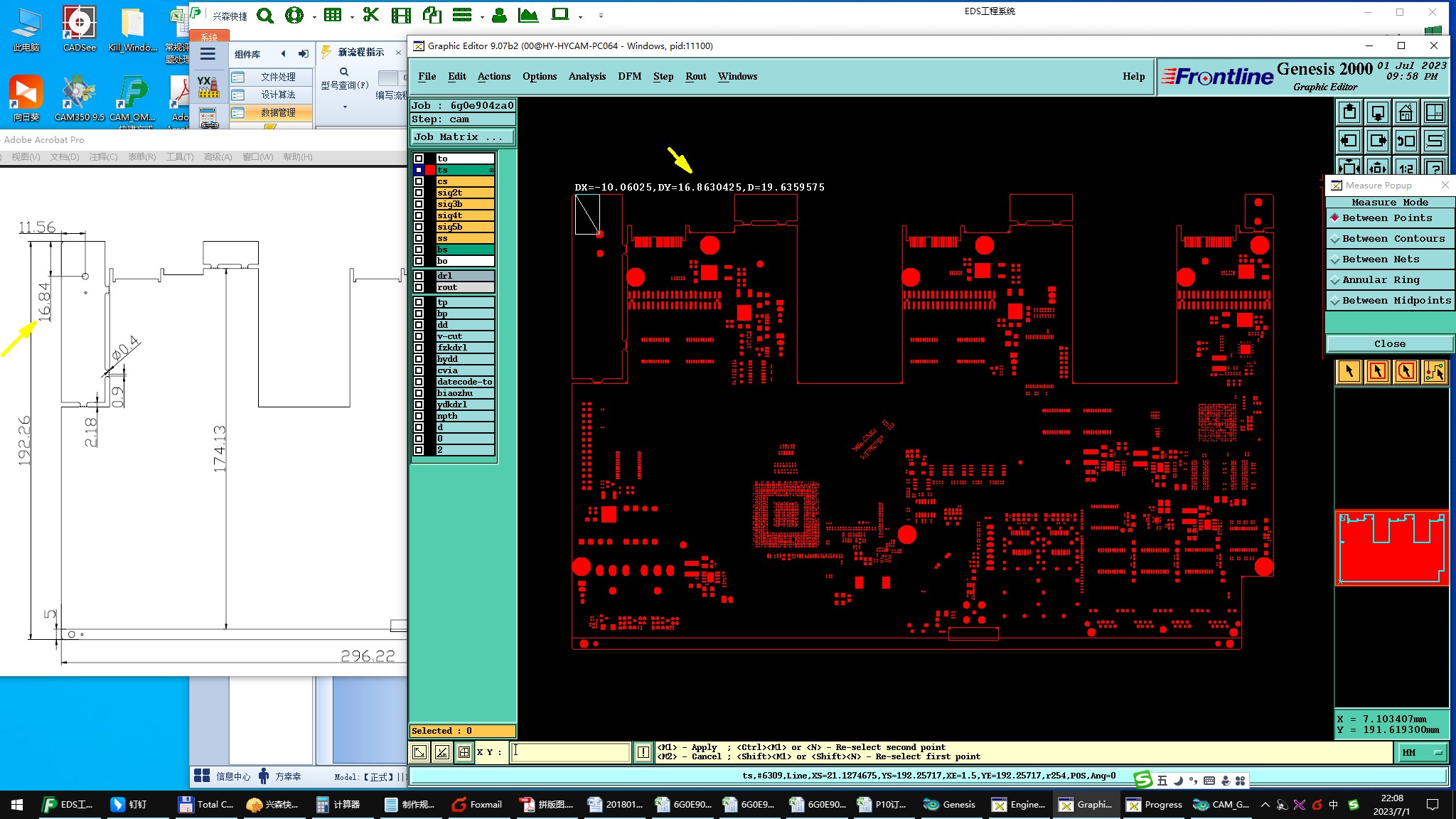Open the Analysis menu
The height and width of the screenshot is (819, 1456).
tap(587, 76)
